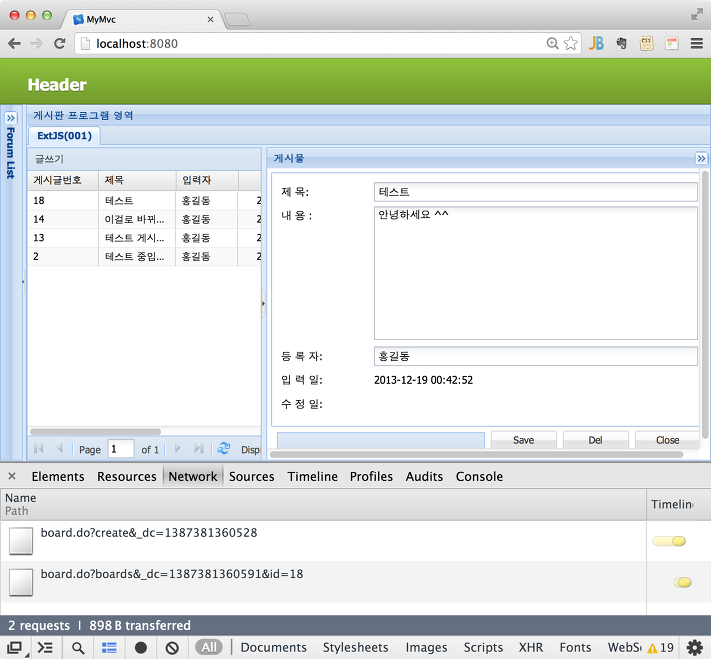Collapse the 게시물 panel with double-arrow
Screen dimensions: 711x659
701,158
